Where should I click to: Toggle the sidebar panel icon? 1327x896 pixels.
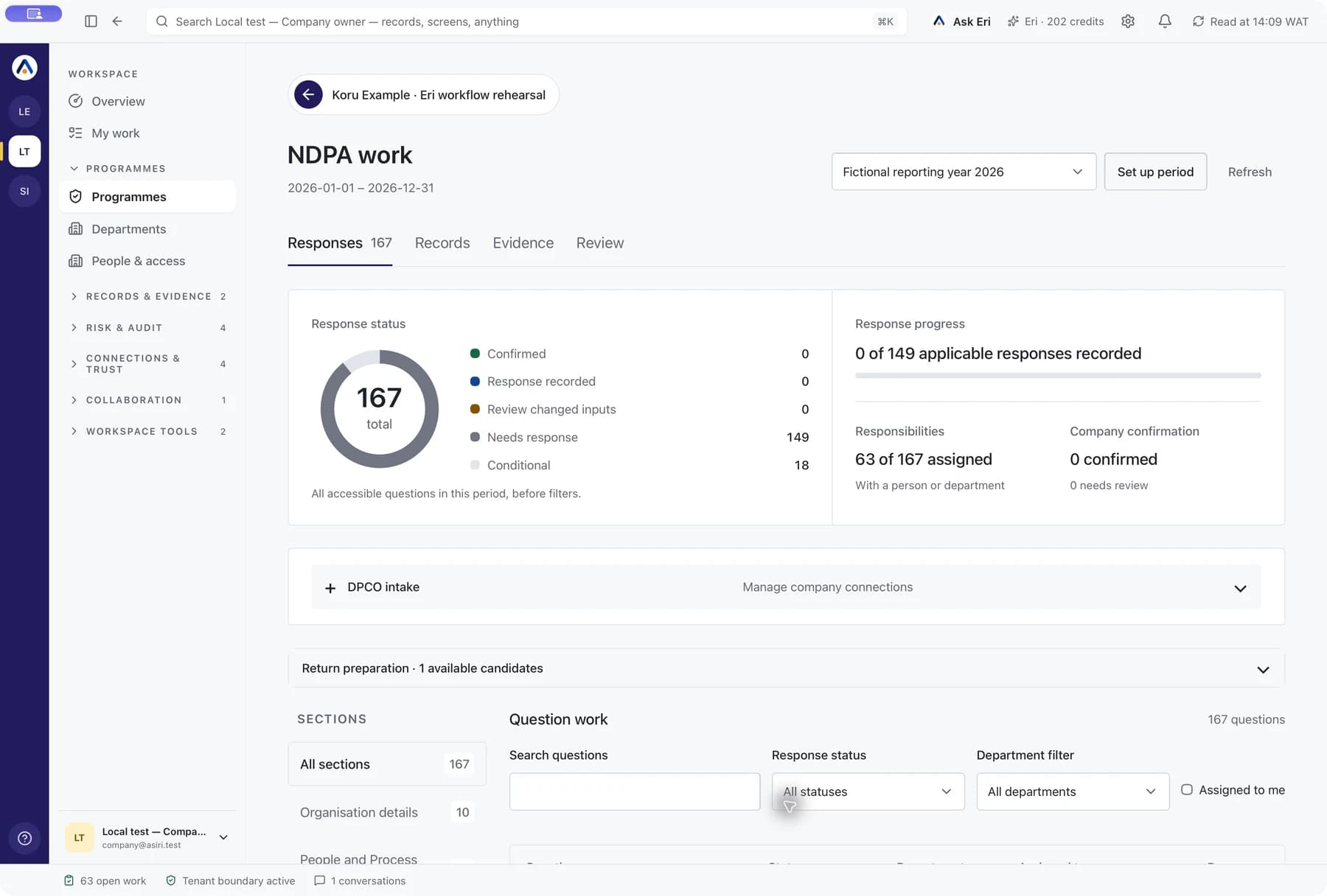click(91, 21)
